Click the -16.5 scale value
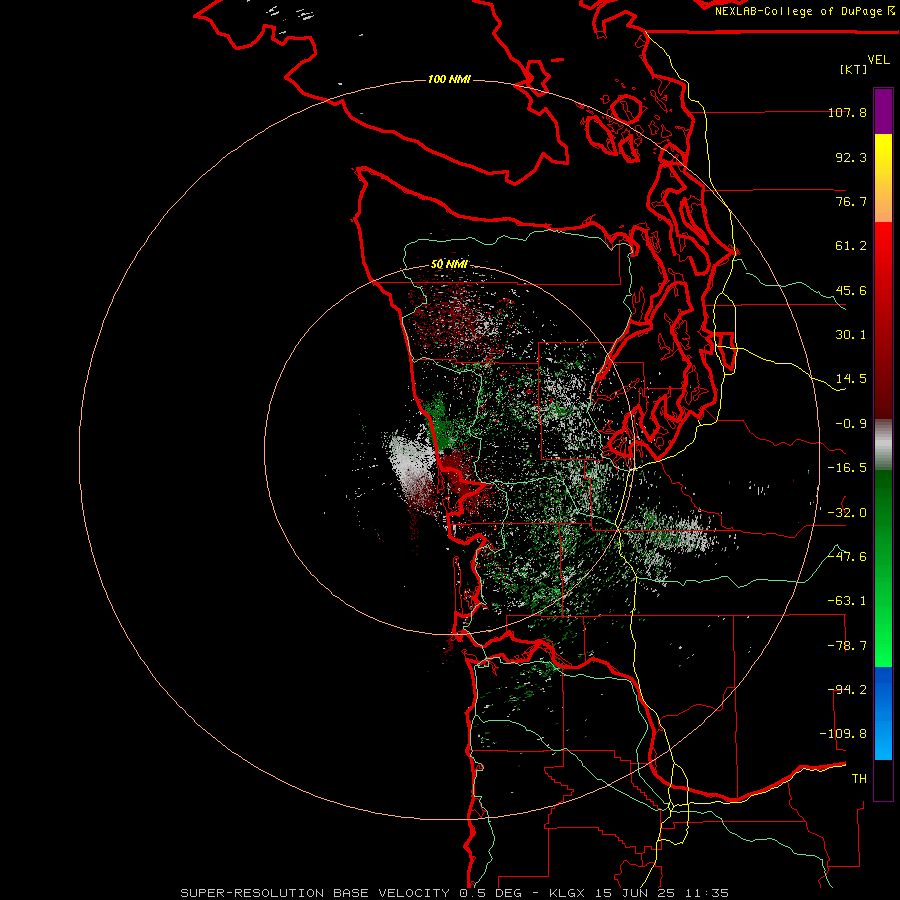900x900 pixels. (847, 468)
